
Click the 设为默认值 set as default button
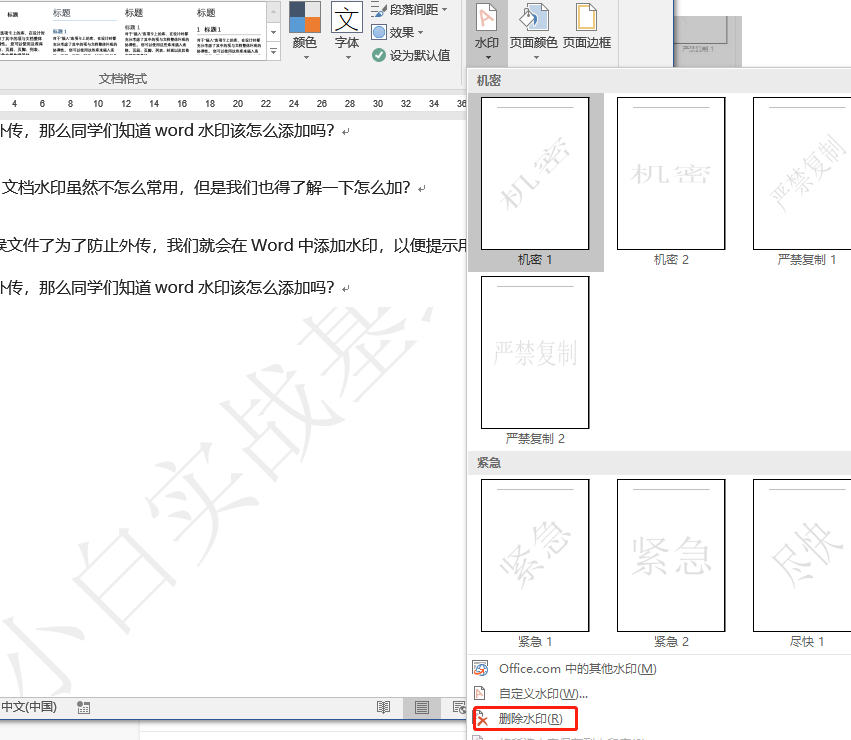[x=411, y=55]
